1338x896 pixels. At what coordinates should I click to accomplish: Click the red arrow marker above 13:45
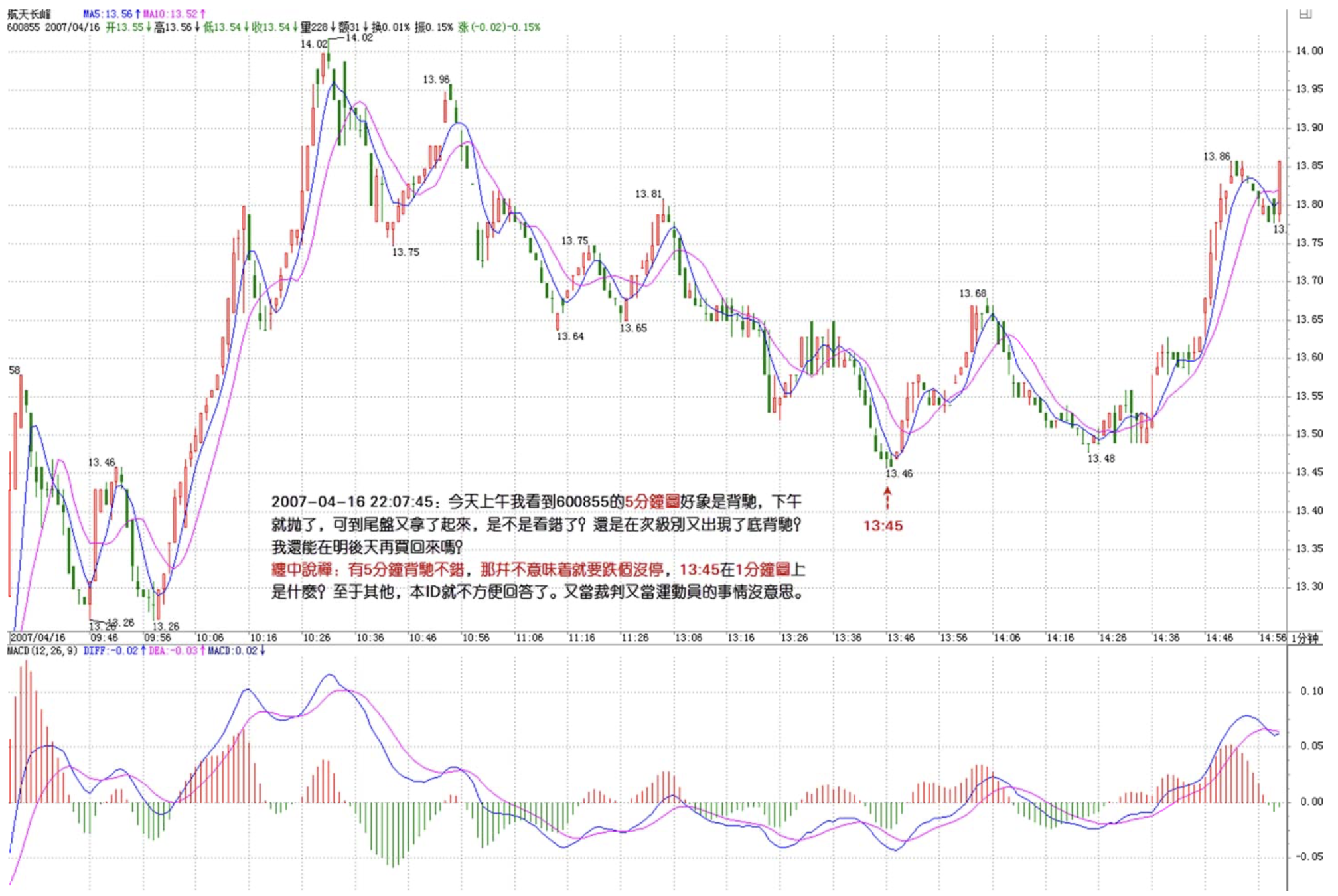pos(887,498)
